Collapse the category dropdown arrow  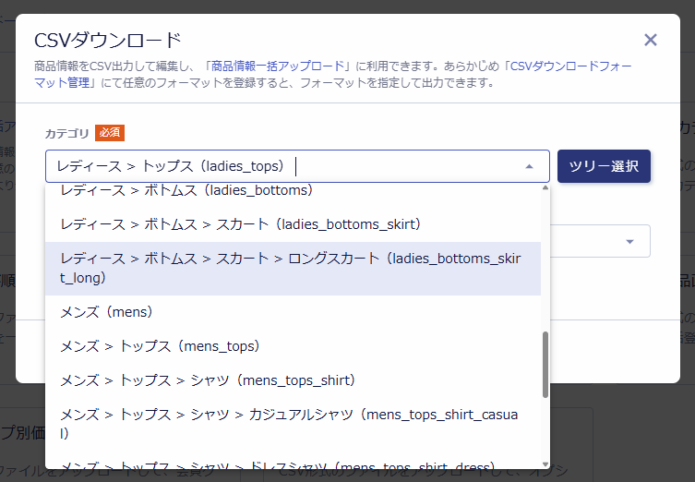pyautogui.click(x=529, y=167)
